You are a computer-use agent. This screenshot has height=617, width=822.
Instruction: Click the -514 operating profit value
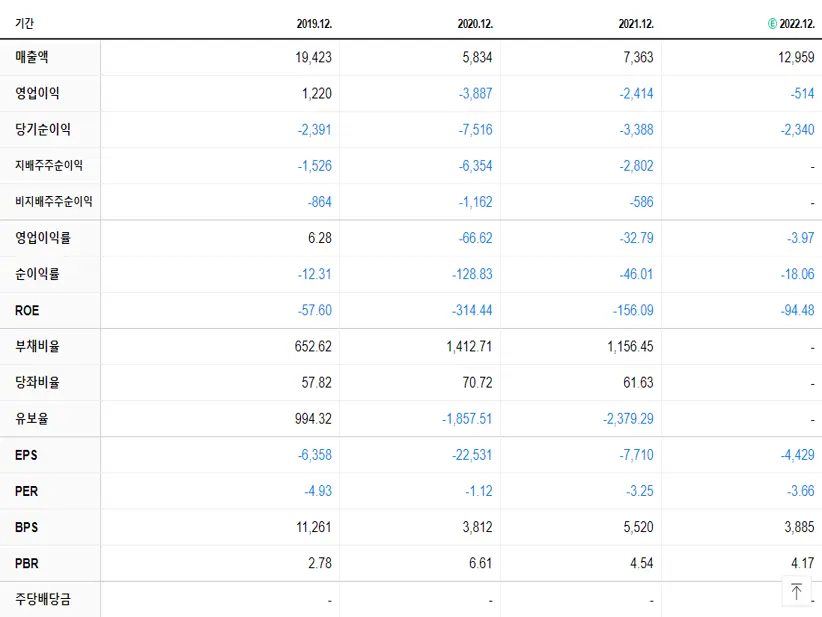pyautogui.click(x=803, y=93)
